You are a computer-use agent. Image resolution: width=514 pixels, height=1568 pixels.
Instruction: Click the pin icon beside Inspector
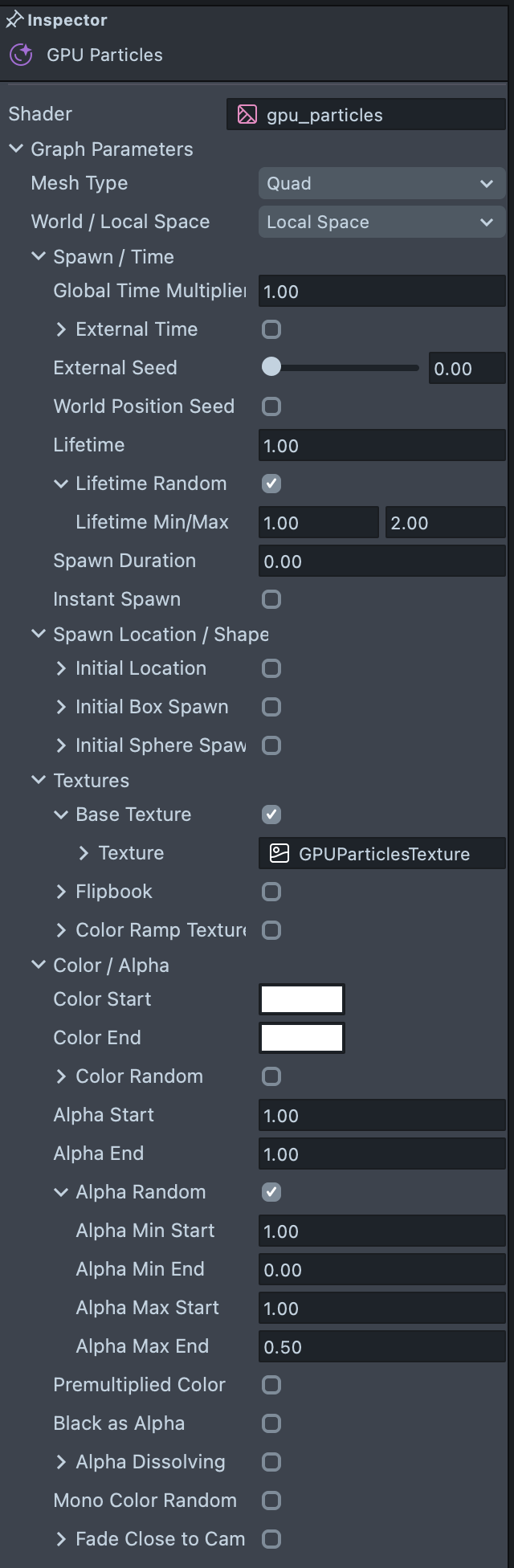point(14,20)
